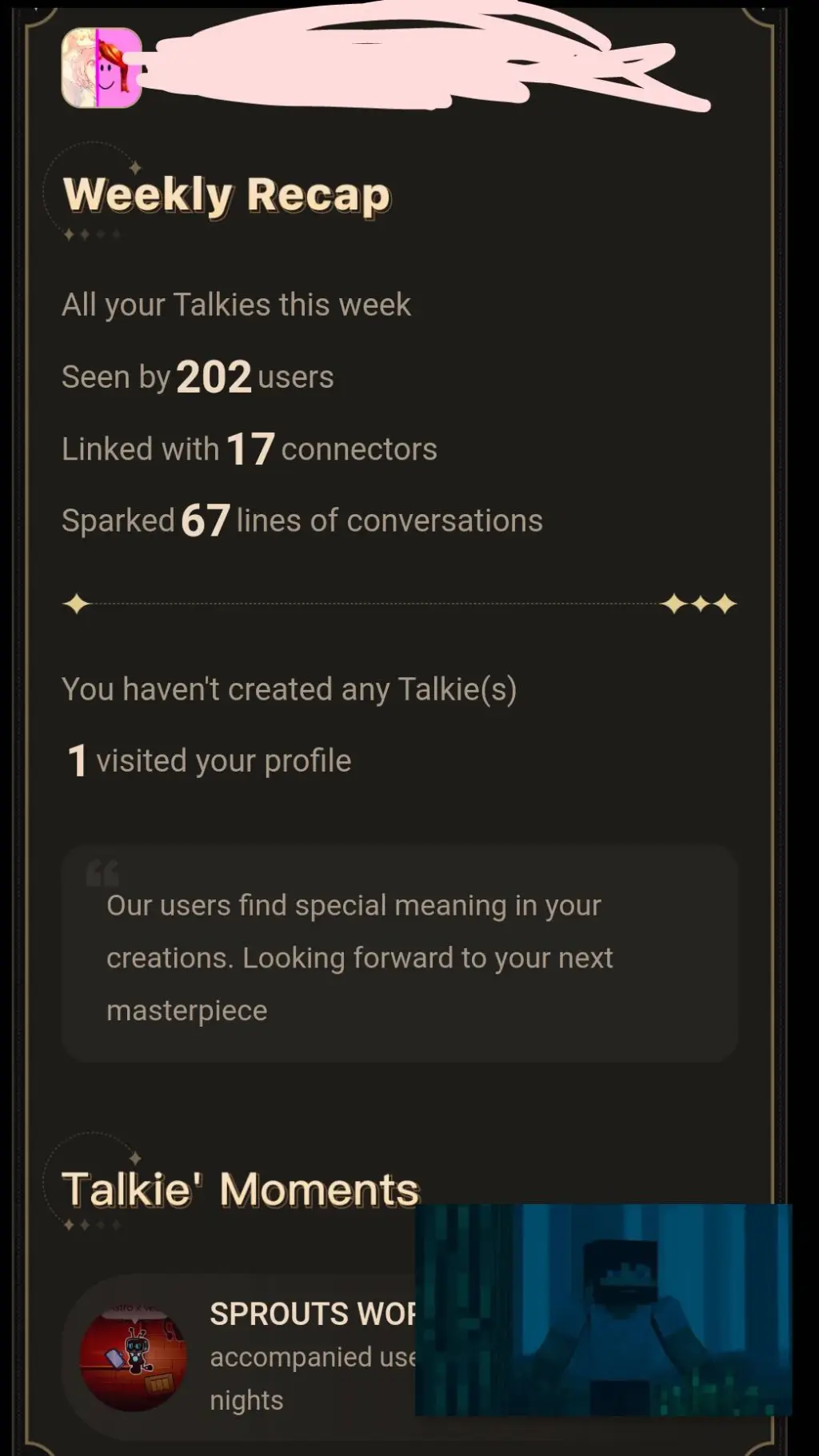Select the Weekly Recap heading

pyautogui.click(x=227, y=195)
